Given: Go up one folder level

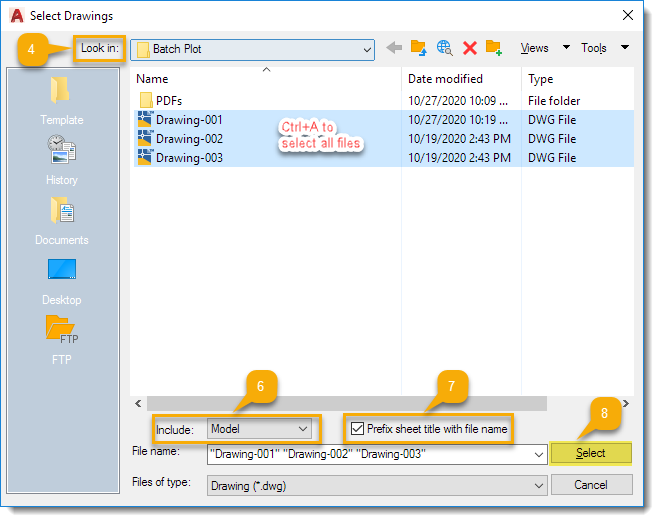Looking at the screenshot, I should [419, 48].
